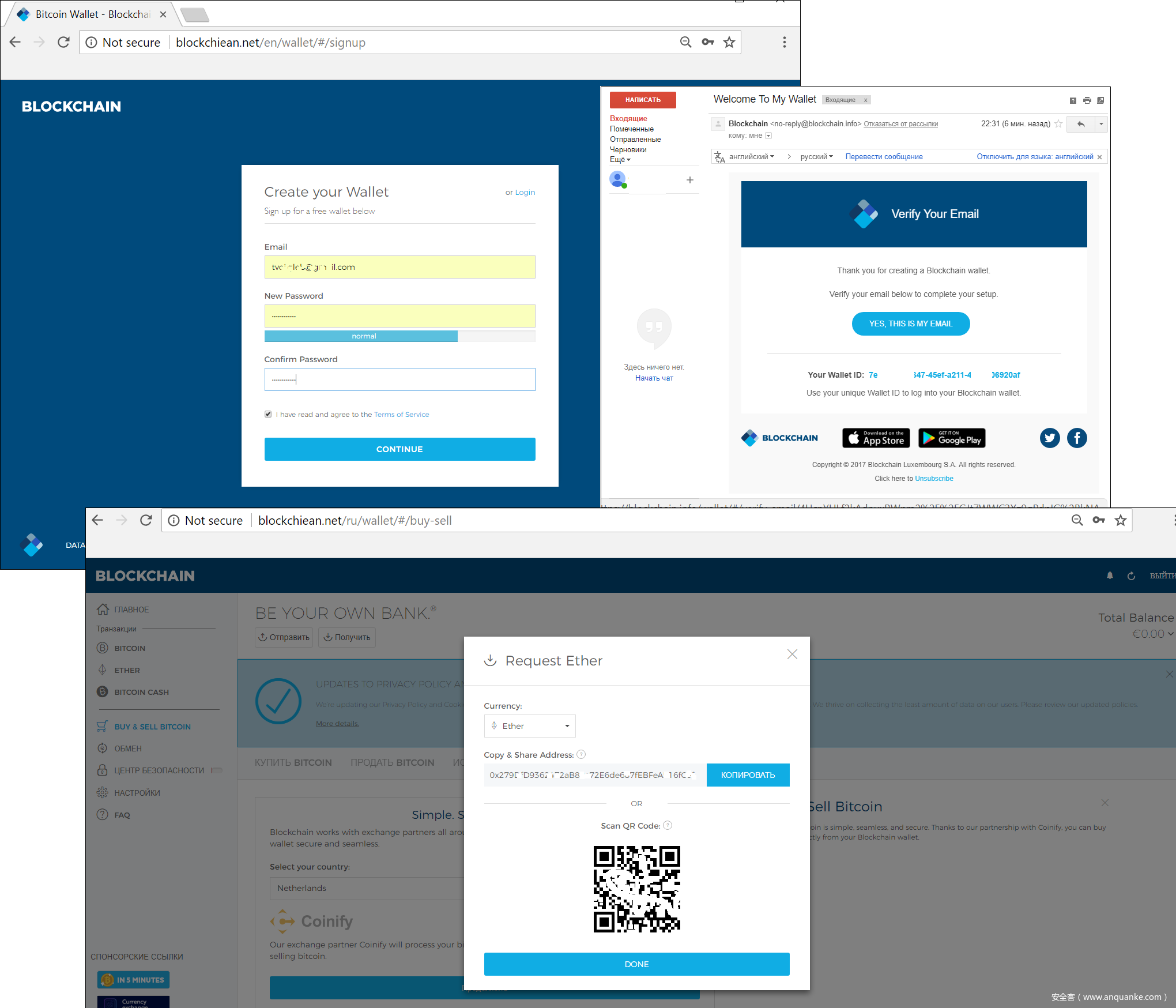1176x1008 pixels.
Task: Open email in new window icon
Action: (x=1100, y=100)
